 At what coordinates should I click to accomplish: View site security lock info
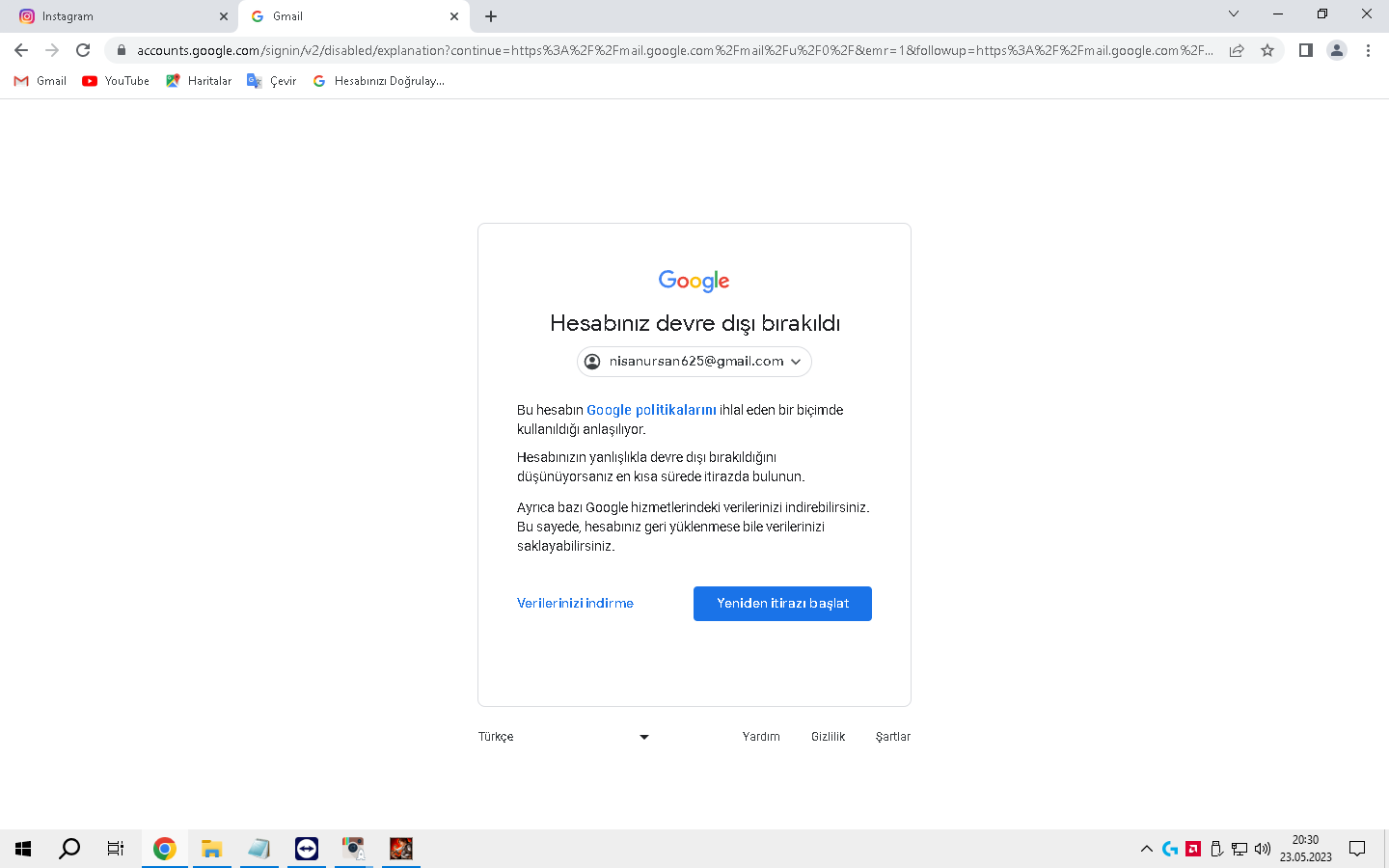122,50
